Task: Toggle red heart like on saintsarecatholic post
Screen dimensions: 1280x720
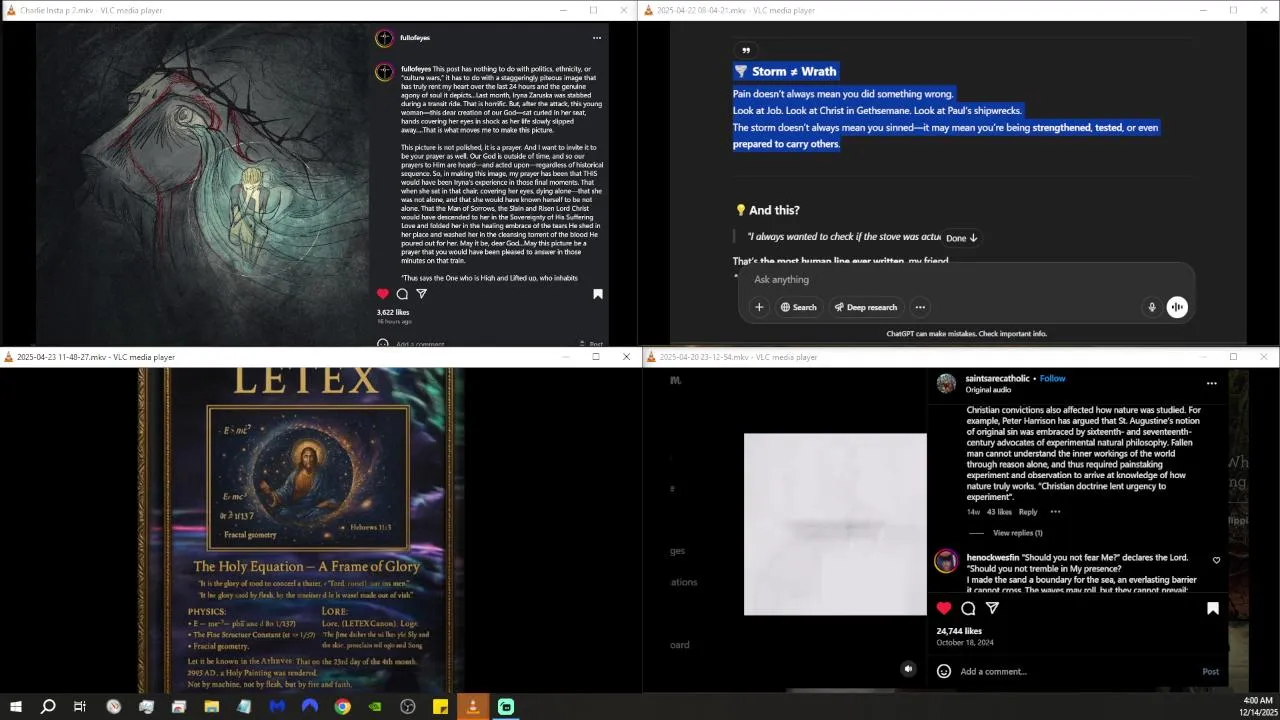Action: point(944,608)
